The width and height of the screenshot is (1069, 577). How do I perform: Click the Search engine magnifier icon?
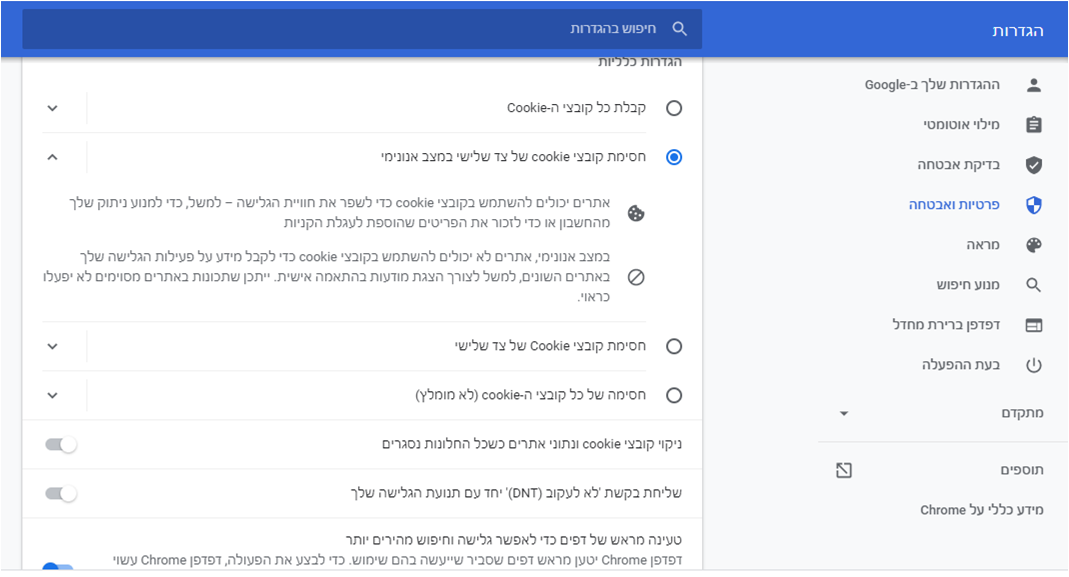(x=1034, y=285)
